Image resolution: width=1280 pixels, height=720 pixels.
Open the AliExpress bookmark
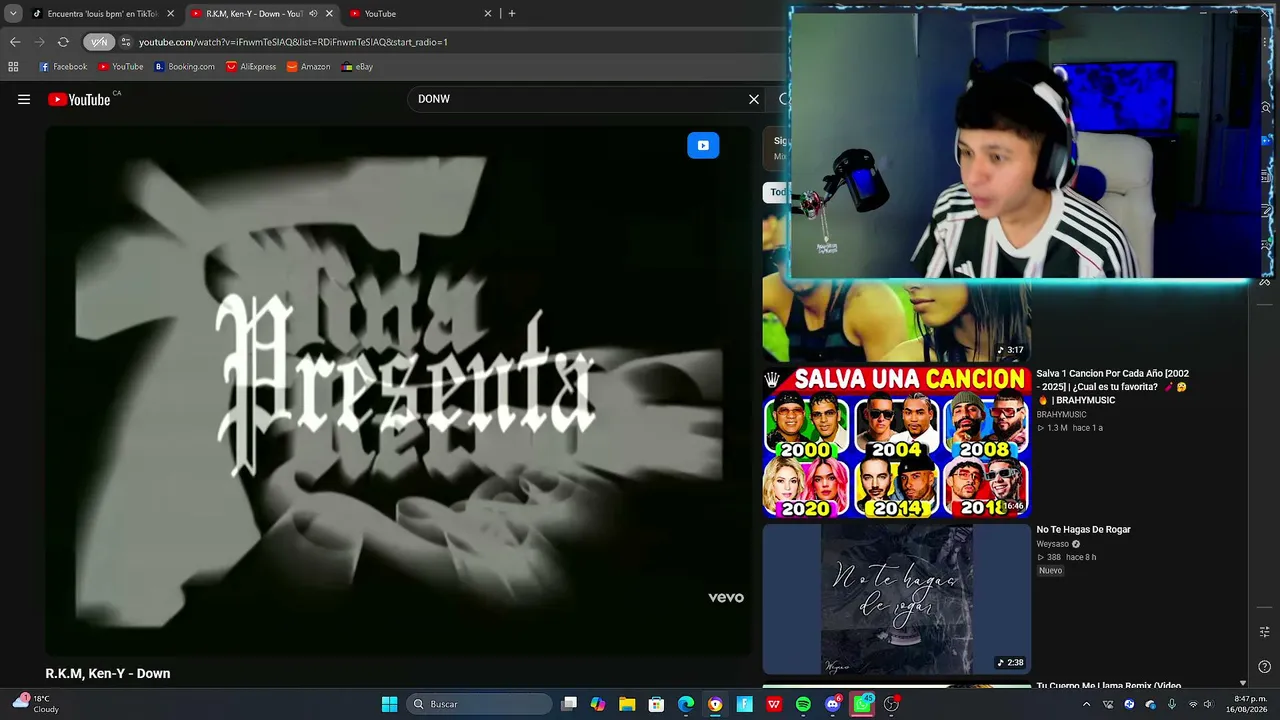(x=251, y=67)
